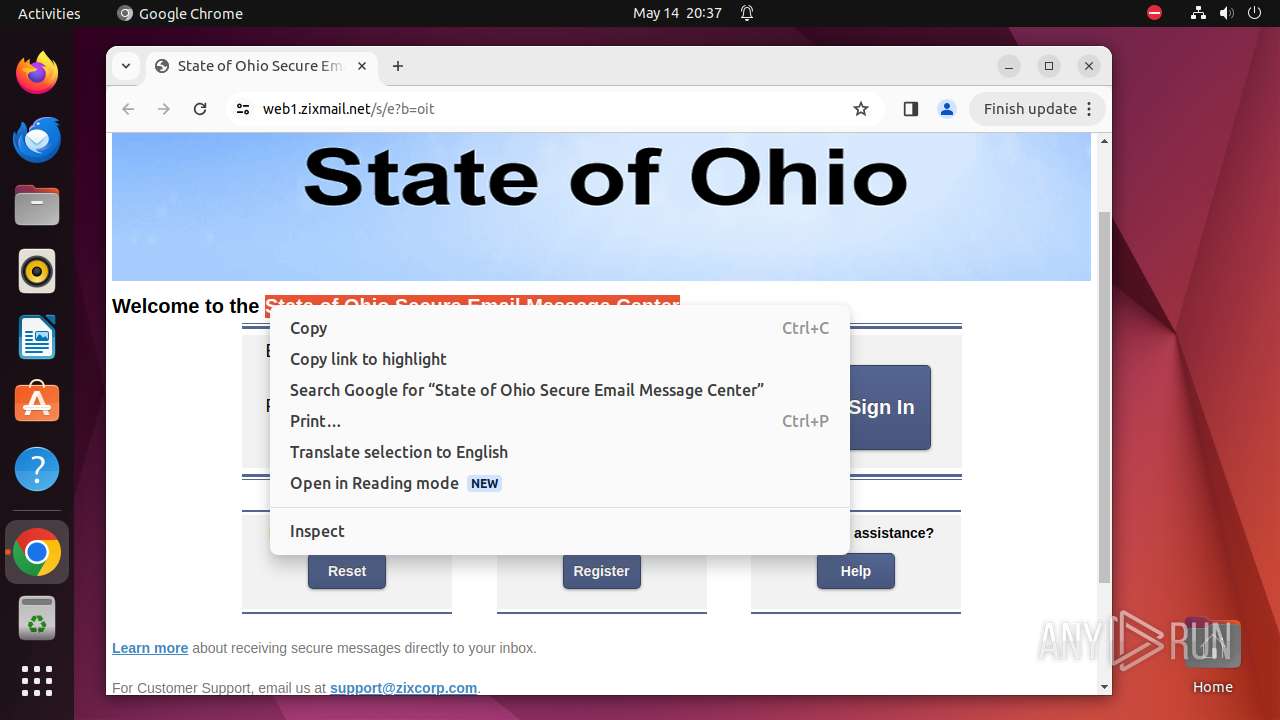Open notifications bell in top bar
This screenshot has width=1280, height=720.
pos(747,13)
